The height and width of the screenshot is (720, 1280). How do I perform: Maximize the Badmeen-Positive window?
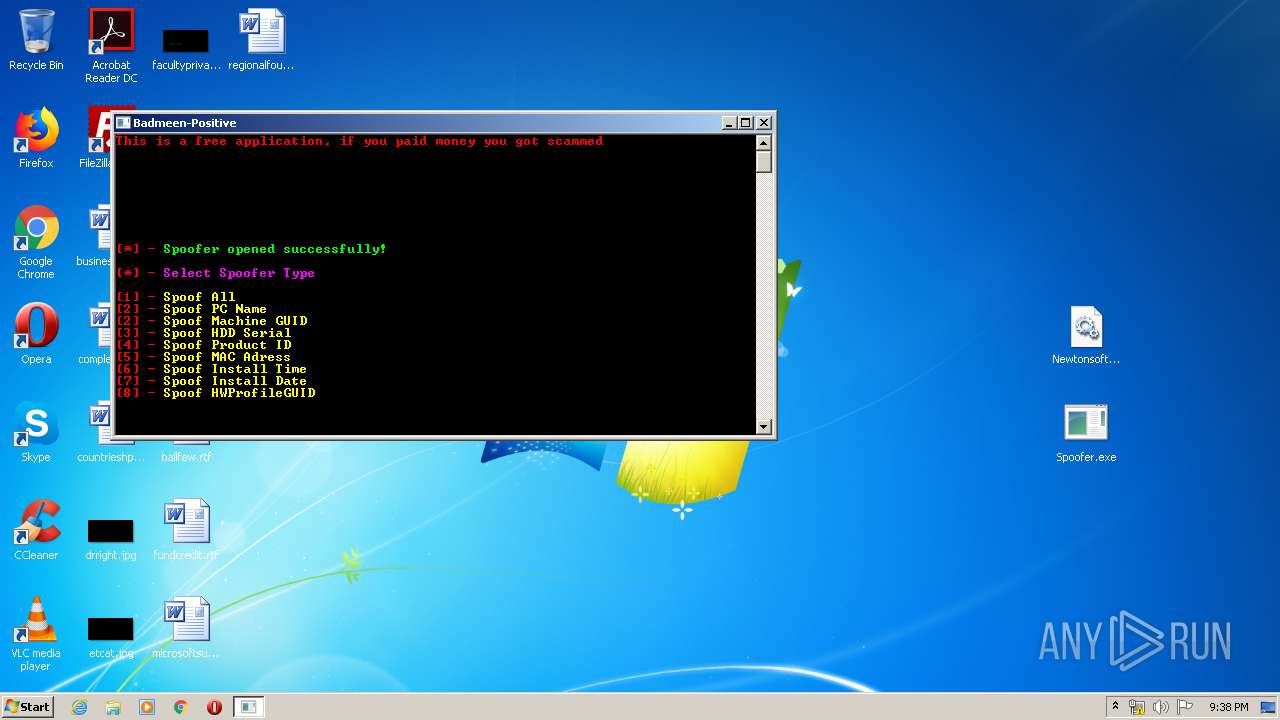[746, 123]
